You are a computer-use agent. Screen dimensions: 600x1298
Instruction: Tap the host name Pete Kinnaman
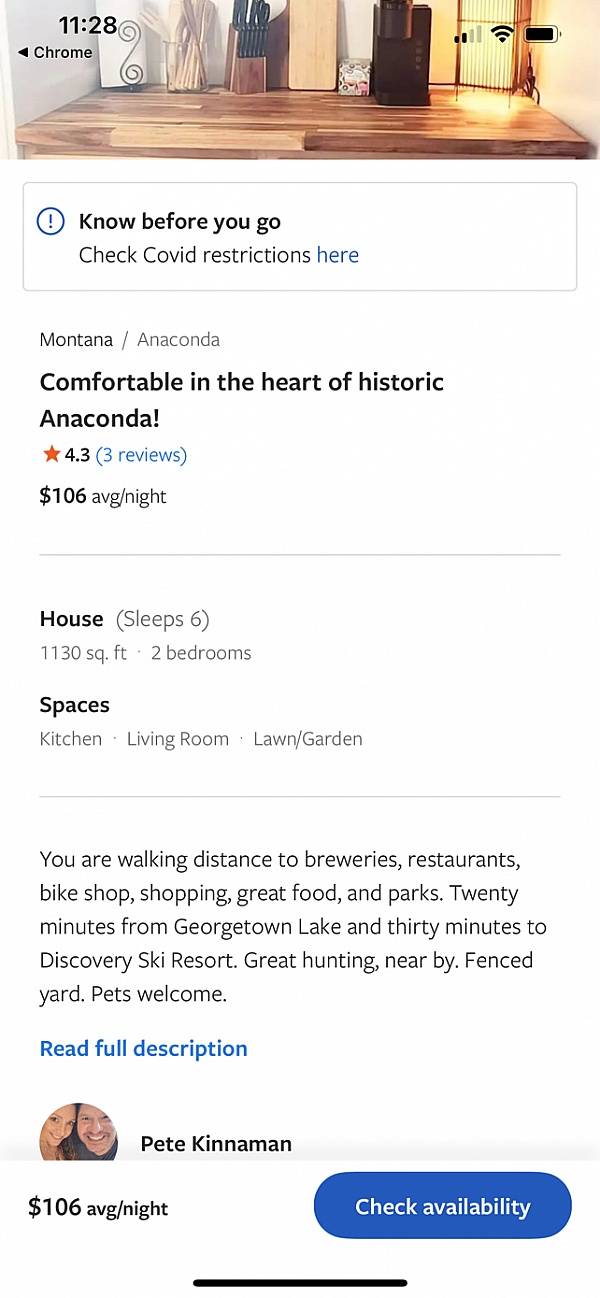point(216,1144)
